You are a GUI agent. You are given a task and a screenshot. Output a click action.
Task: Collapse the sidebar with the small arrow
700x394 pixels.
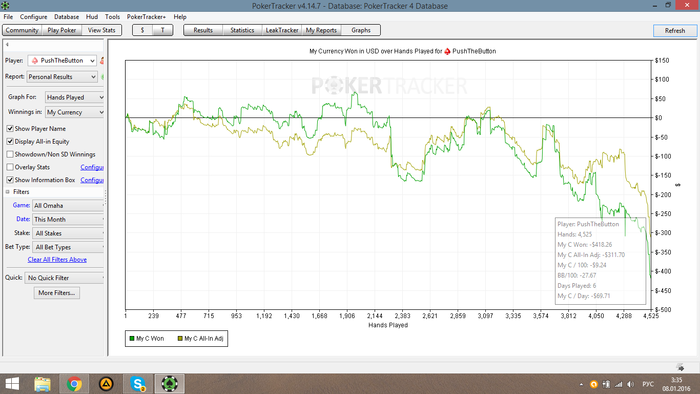(7, 44)
